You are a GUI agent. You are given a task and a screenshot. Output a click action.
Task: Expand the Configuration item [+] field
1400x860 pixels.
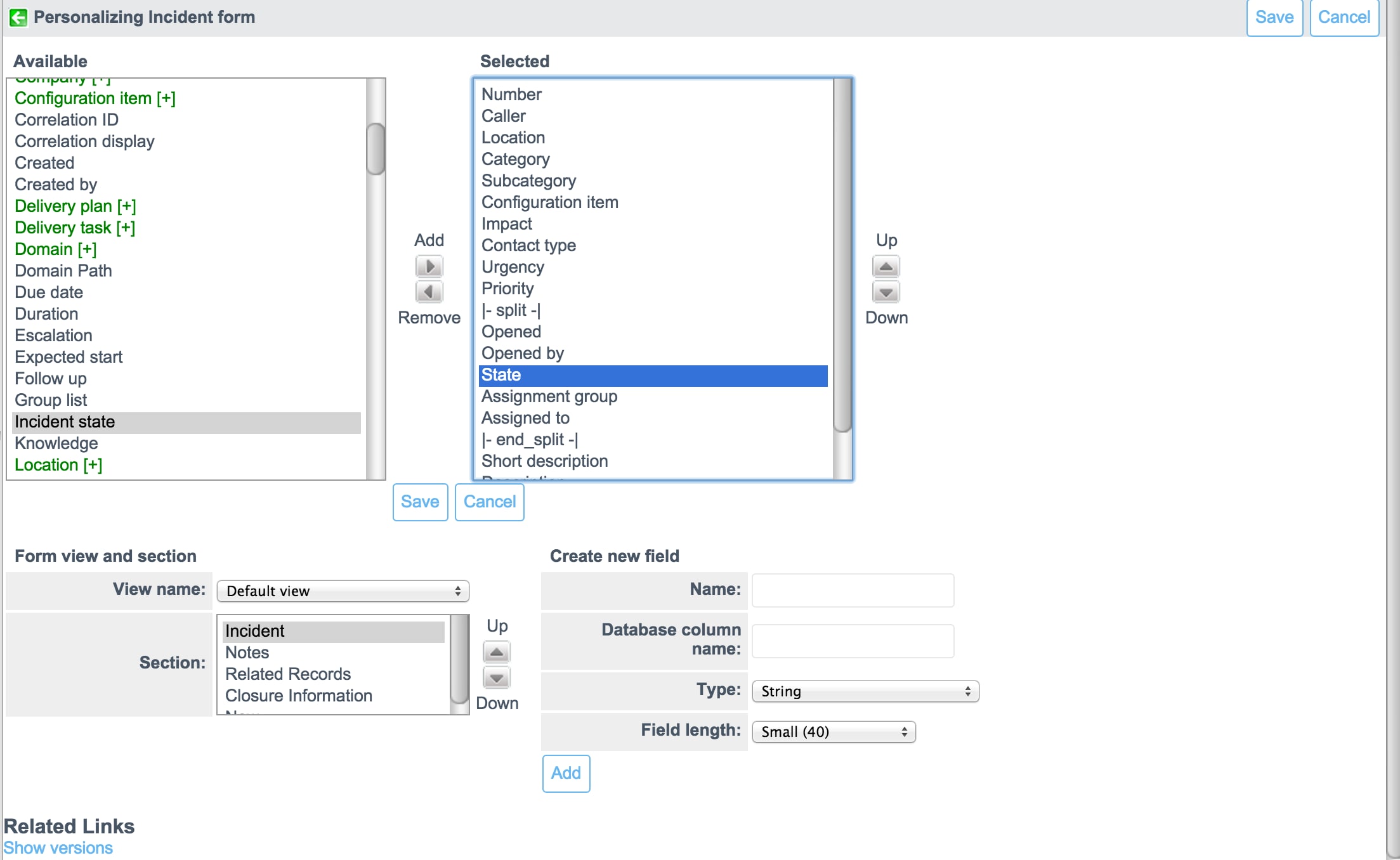[x=95, y=98]
